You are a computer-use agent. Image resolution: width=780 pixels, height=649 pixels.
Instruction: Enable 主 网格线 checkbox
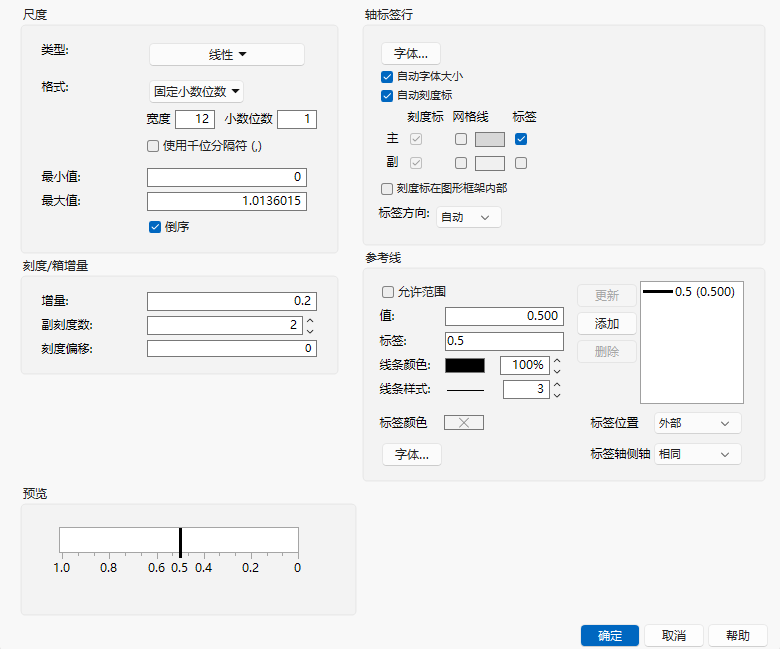tap(461, 139)
